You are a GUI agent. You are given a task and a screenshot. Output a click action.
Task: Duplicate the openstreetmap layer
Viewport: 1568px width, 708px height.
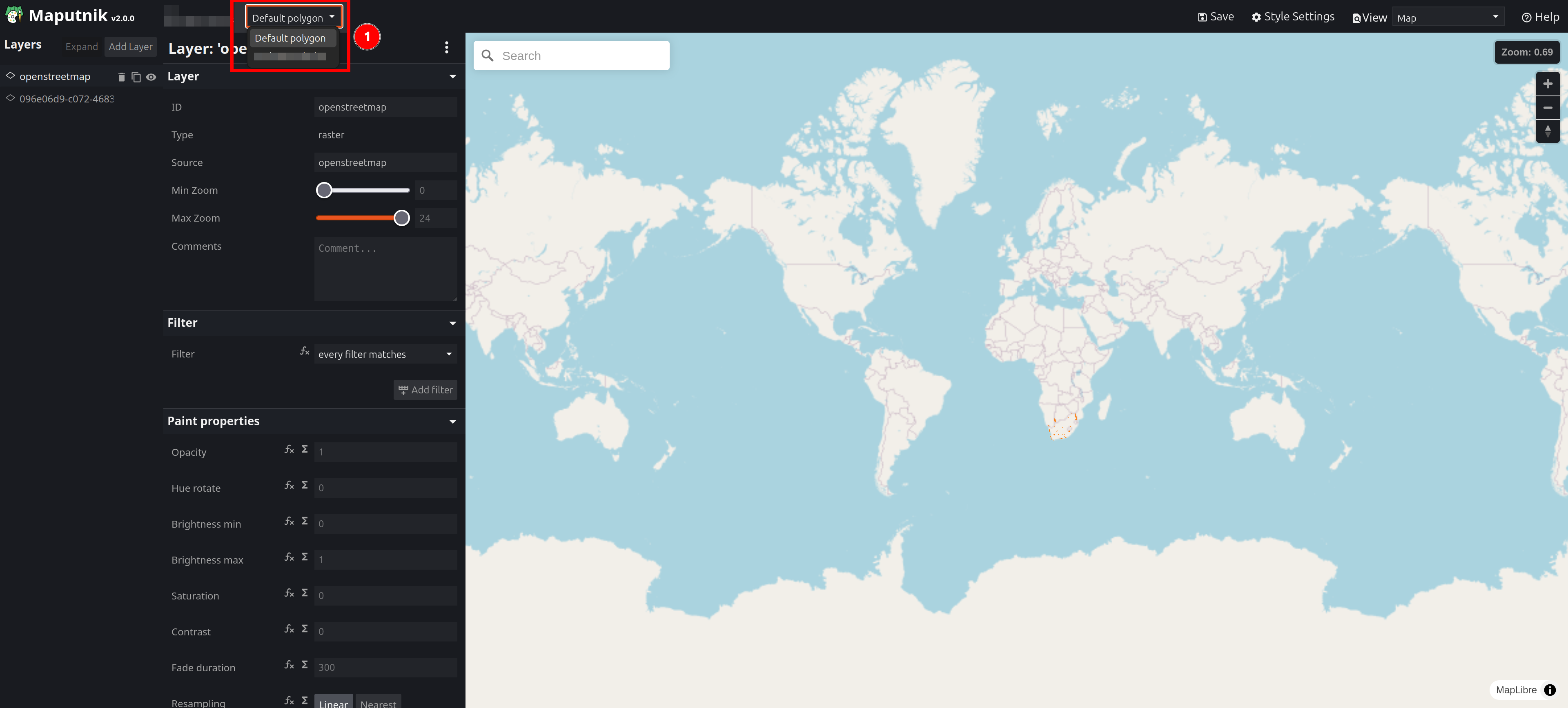tap(136, 77)
